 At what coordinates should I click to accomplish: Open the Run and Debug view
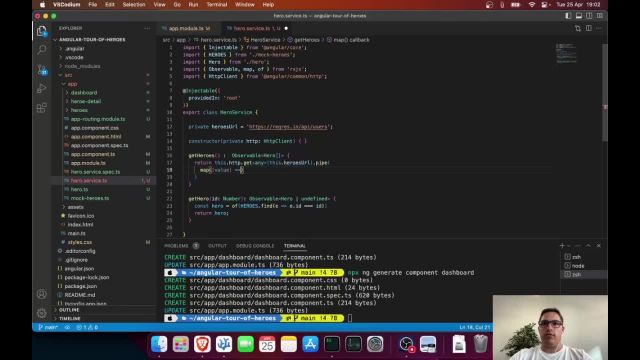(42, 89)
